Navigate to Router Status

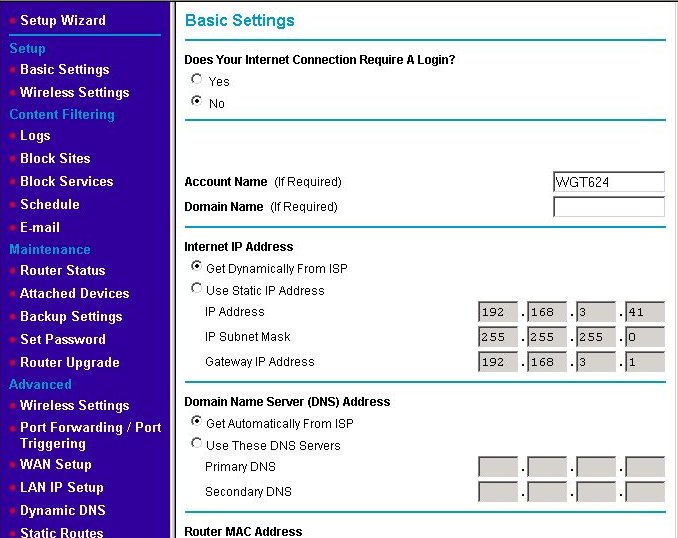62,270
